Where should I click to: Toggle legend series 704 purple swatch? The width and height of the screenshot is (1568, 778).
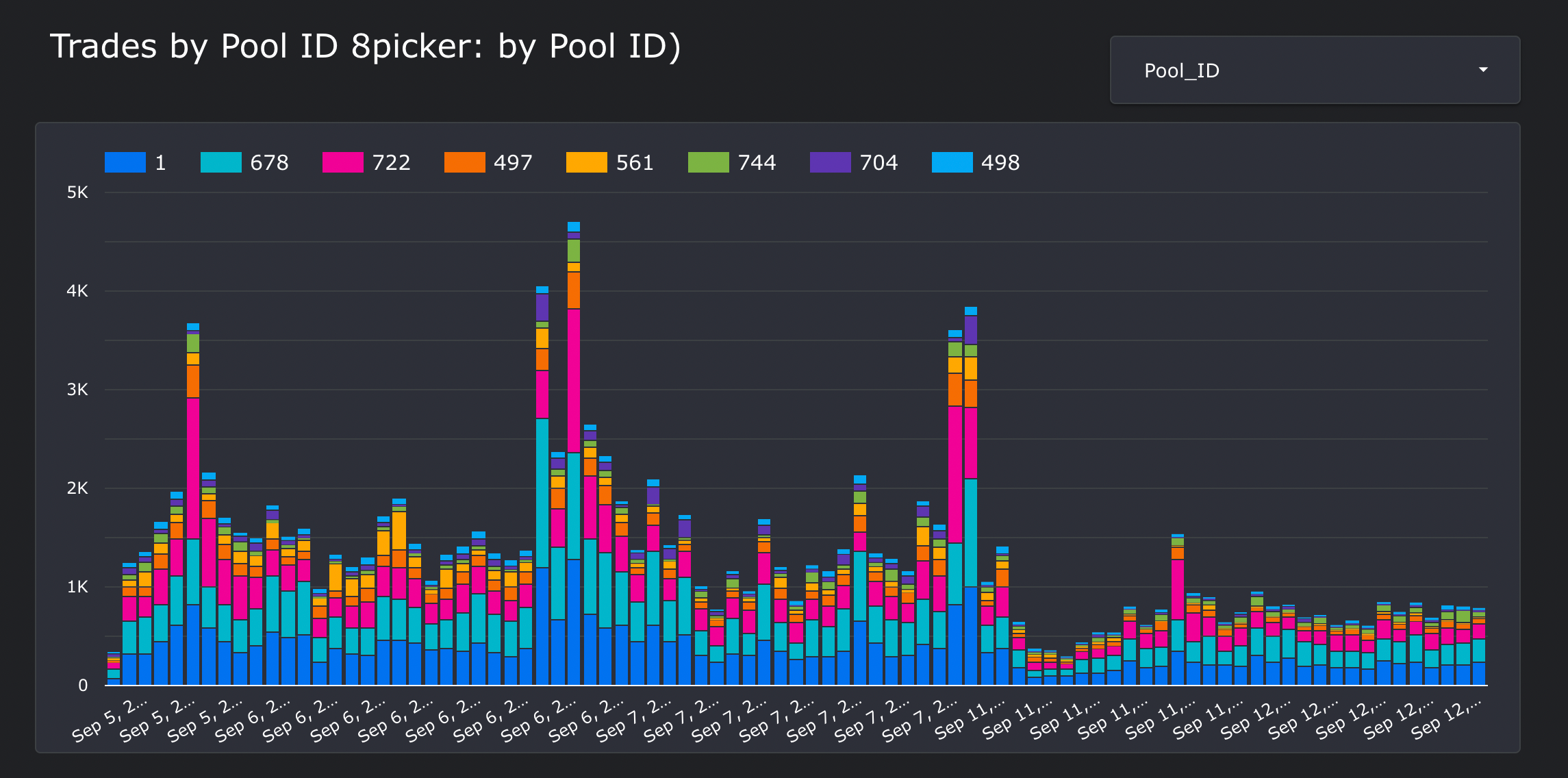coord(830,162)
